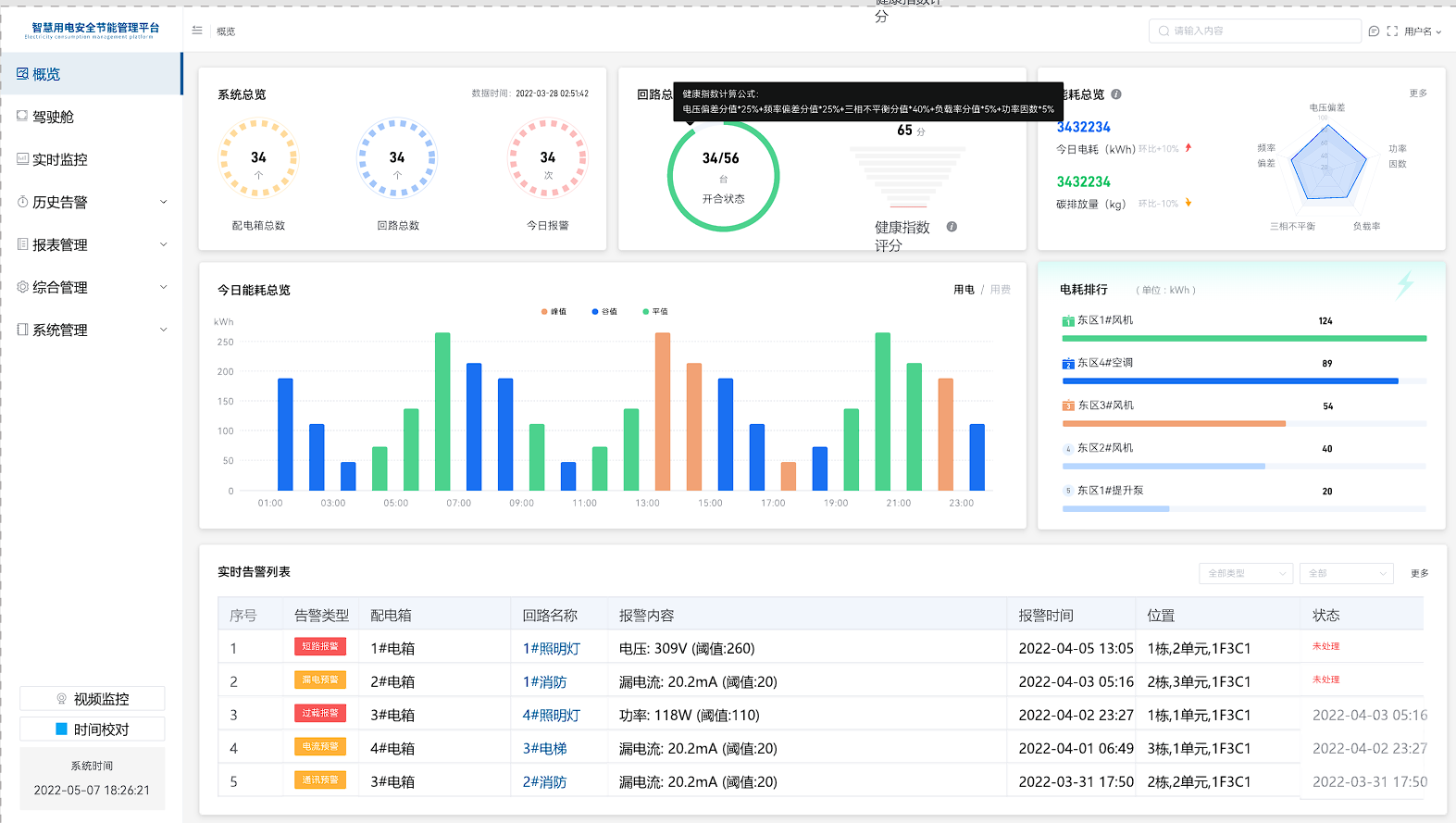The image size is (1456, 823).
Task: Toggle 平值 legend series in chart
Action: [x=655, y=312]
